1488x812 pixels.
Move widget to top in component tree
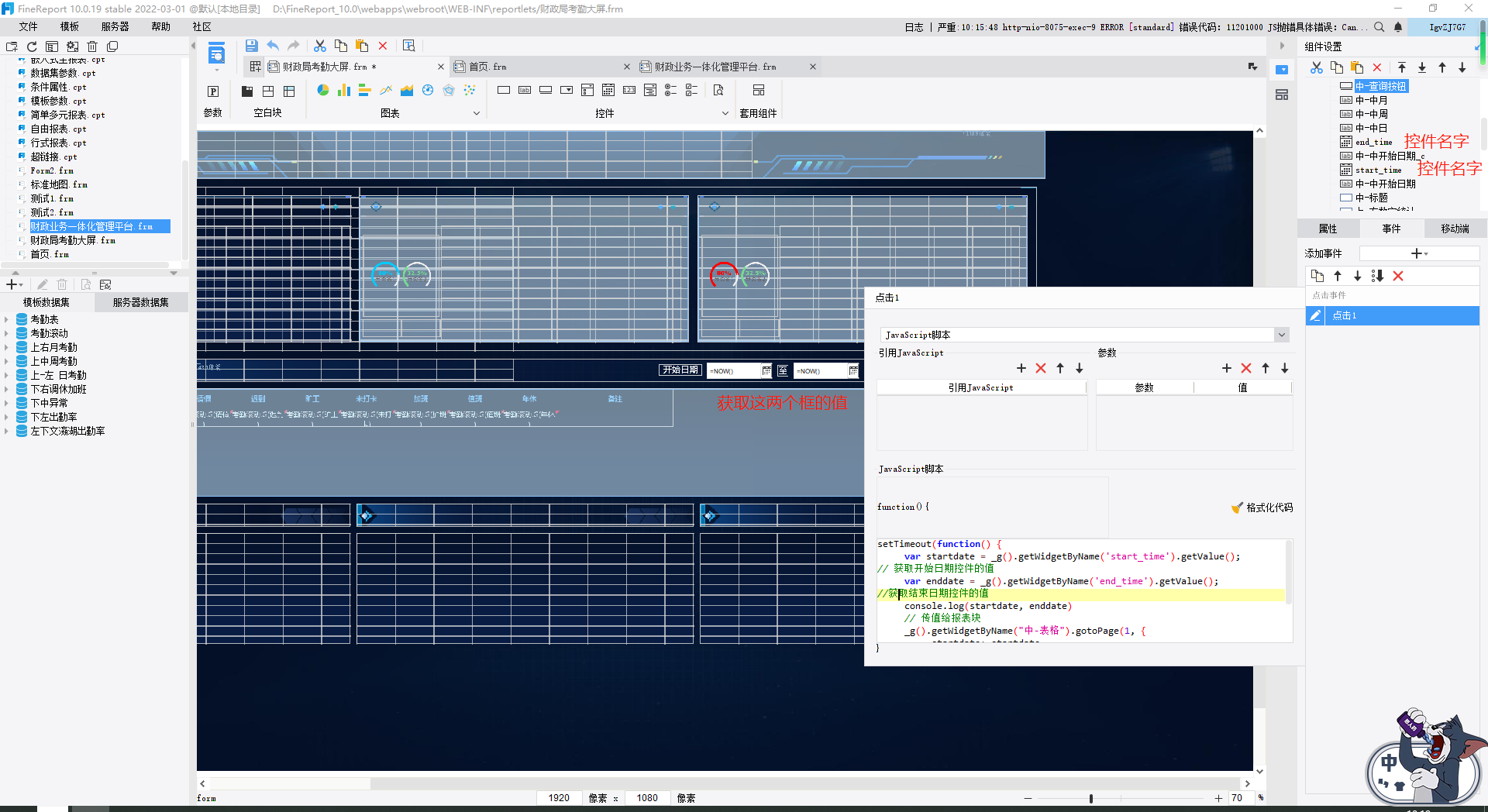1402,67
